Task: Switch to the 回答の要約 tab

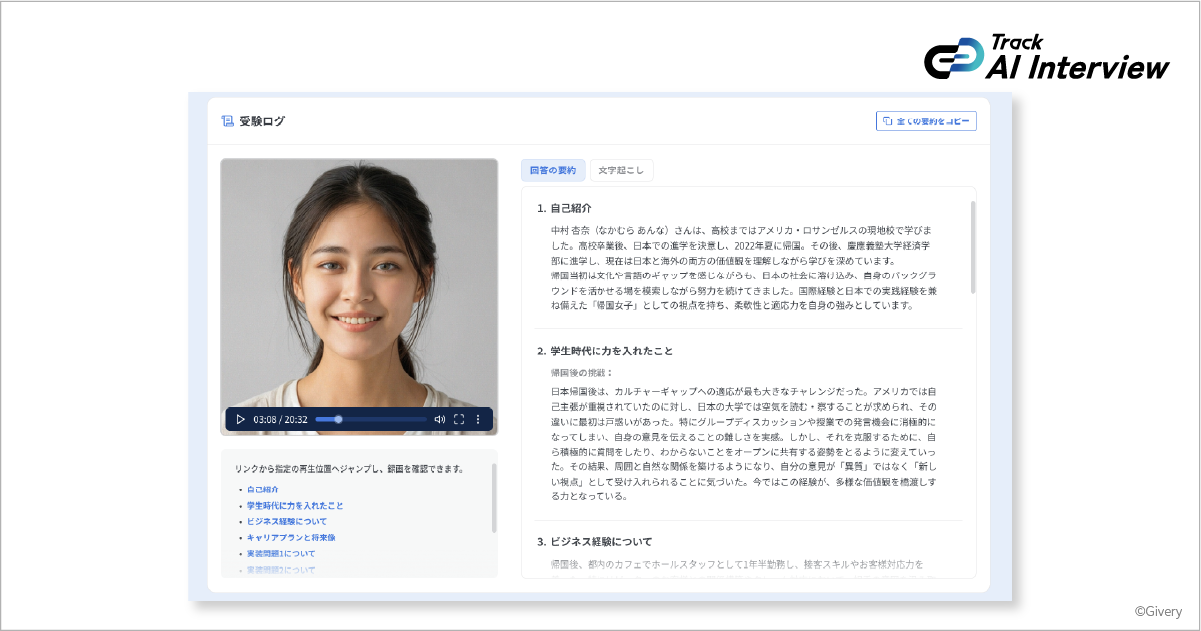Action: [553, 170]
